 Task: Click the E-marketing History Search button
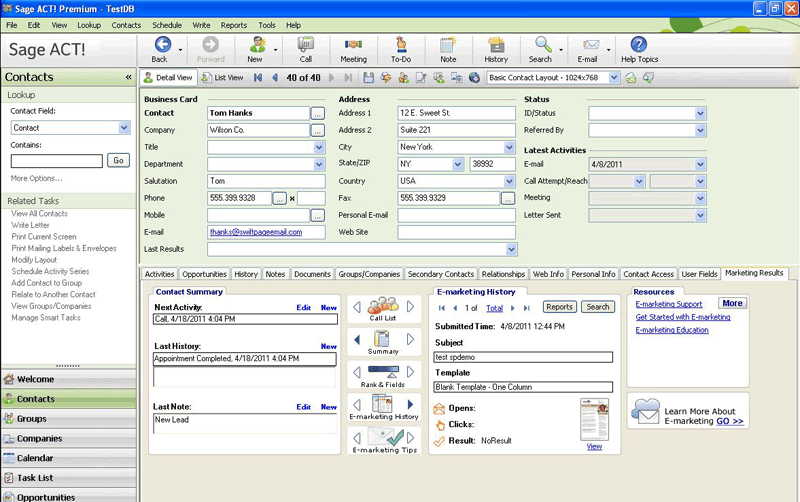[597, 307]
